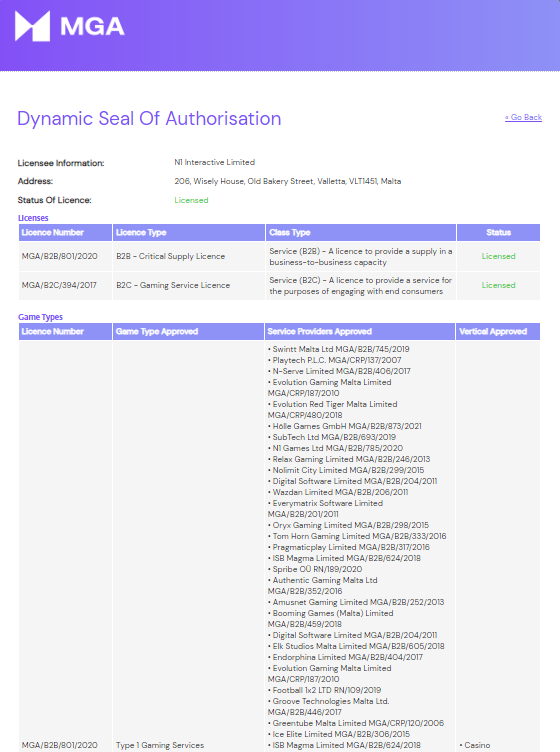Select the Licence Type column header
Viewport: 560px width, 752px height.
(189, 233)
